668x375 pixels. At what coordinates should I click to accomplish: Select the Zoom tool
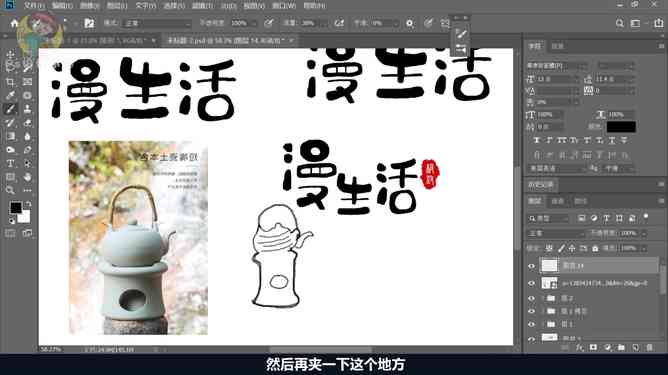pyautogui.click(x=10, y=190)
